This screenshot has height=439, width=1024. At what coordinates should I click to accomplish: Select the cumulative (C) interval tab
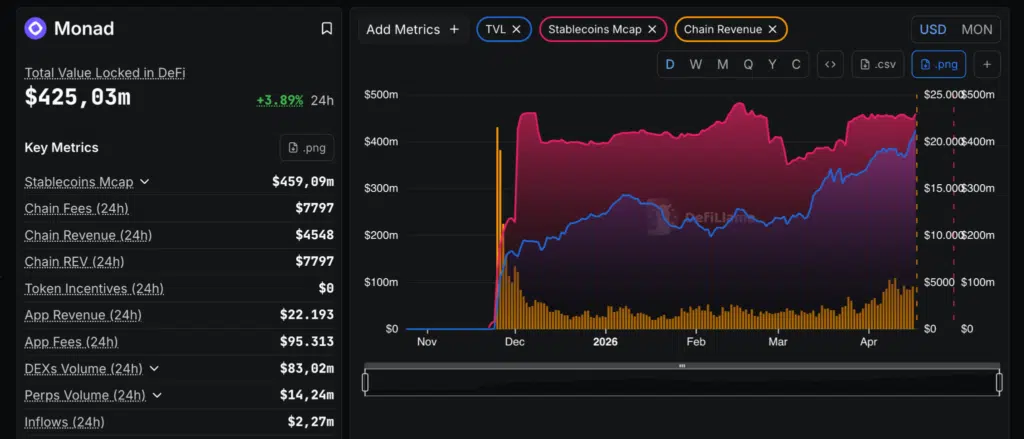tap(796, 65)
